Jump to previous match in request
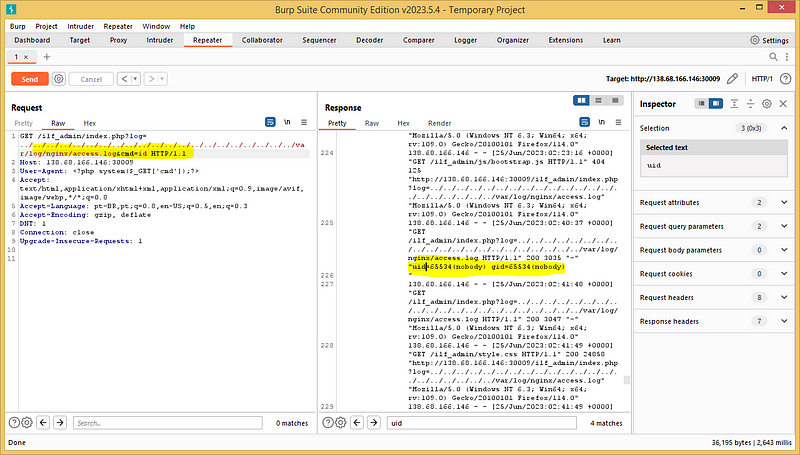 43,422
